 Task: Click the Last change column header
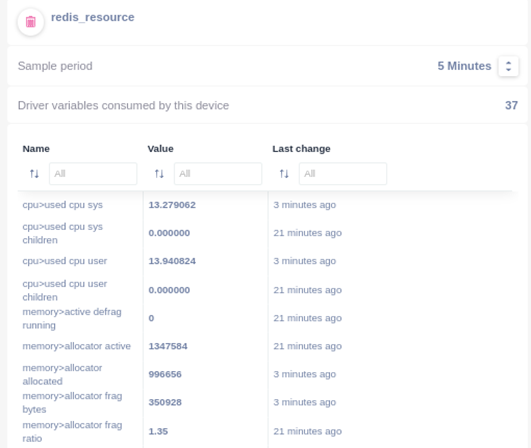tap(301, 149)
